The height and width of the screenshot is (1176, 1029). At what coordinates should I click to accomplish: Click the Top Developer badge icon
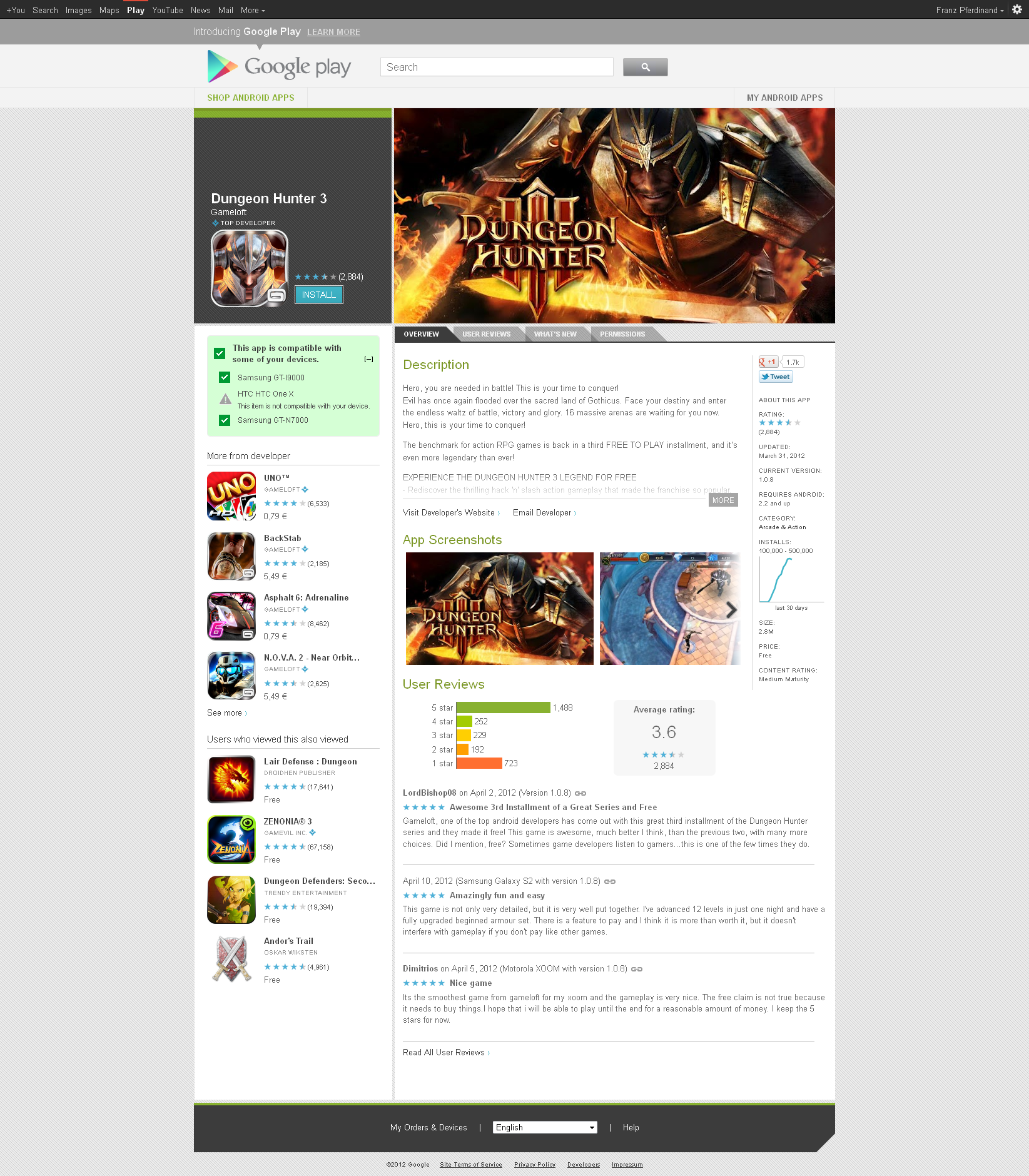point(215,223)
